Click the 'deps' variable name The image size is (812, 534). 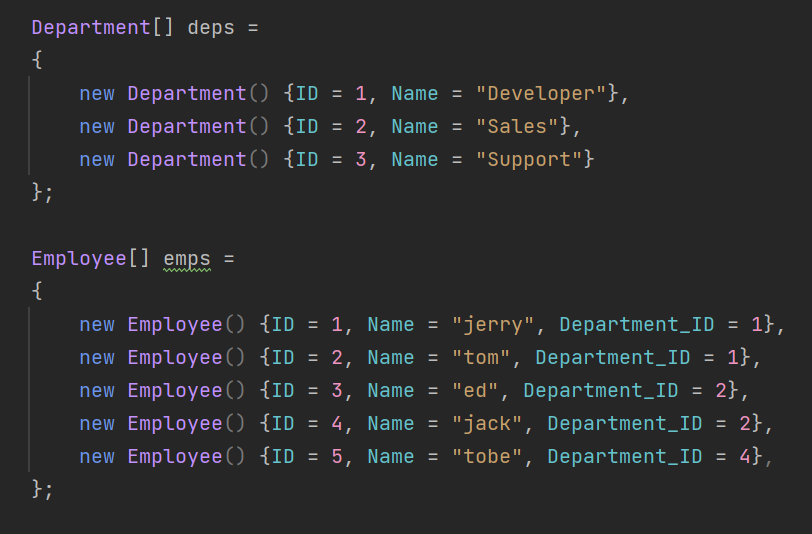pos(211,28)
